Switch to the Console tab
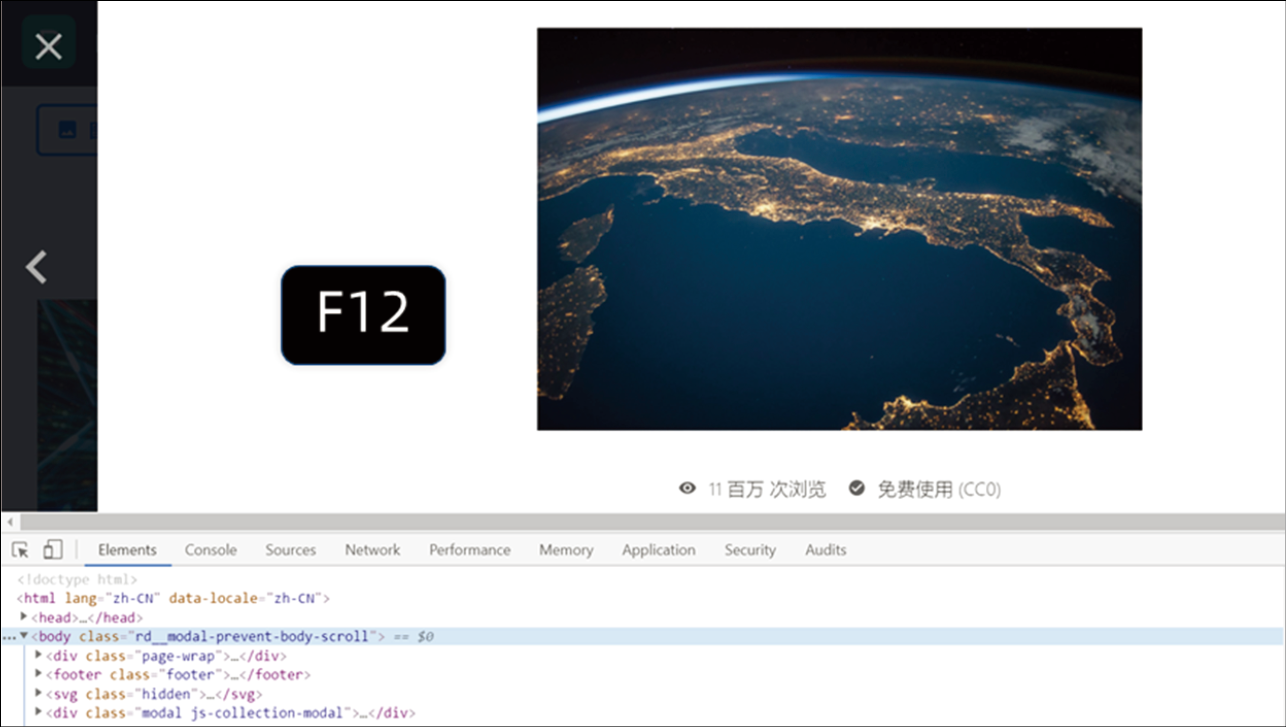Viewport: 1286px width, 727px height. click(x=211, y=550)
